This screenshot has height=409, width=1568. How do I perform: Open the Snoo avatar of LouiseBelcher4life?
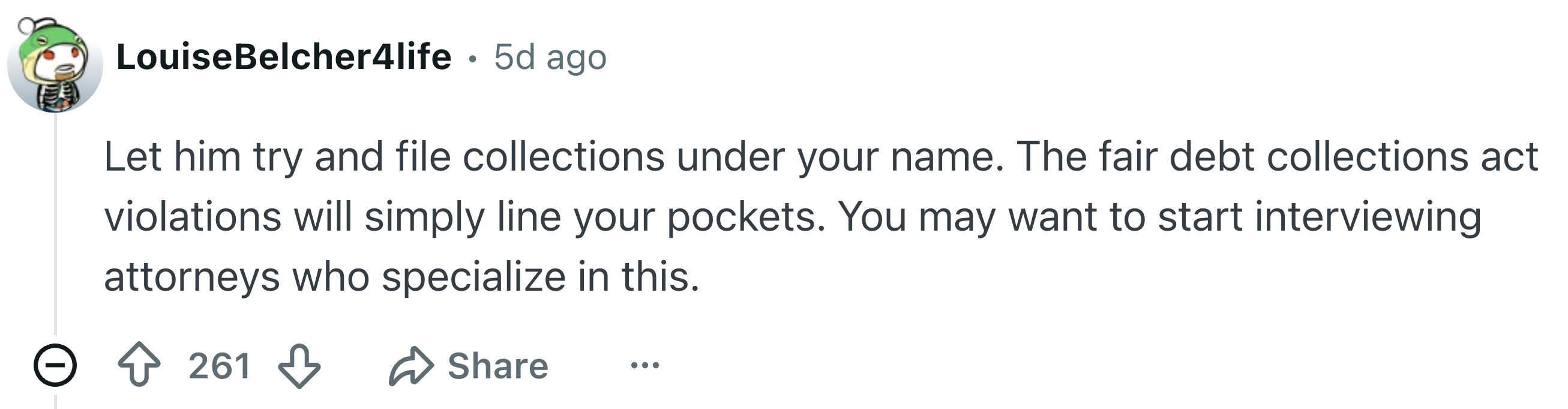pyautogui.click(x=55, y=65)
